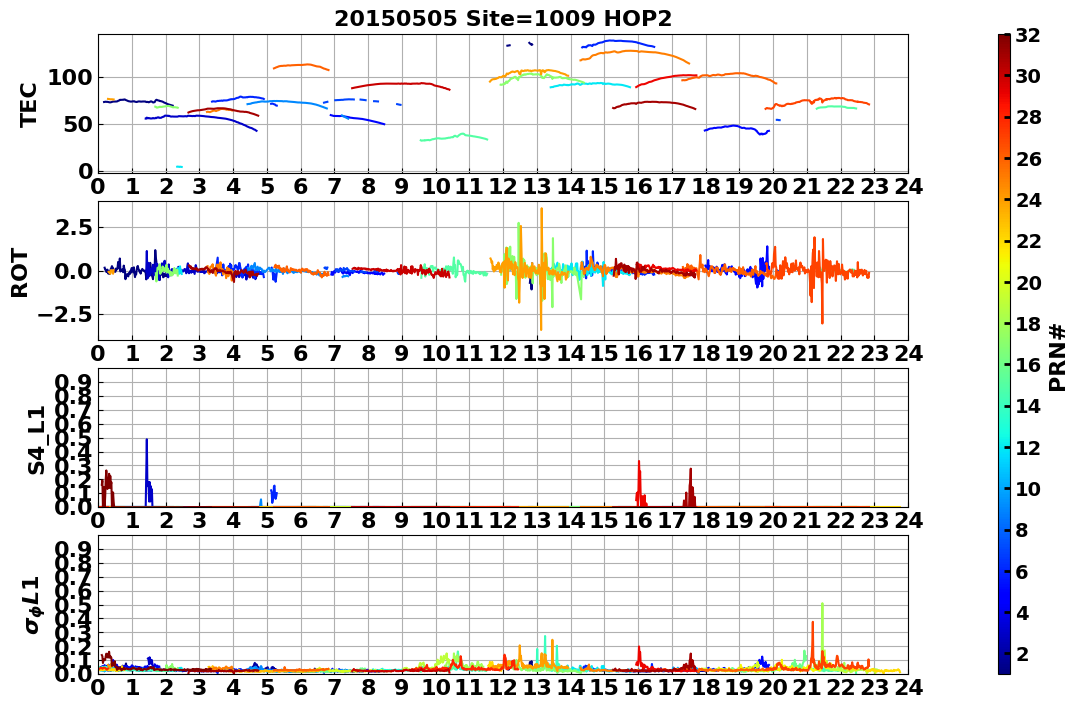Click hour 21 tick under the σφL1 panel
The height and width of the screenshot is (709, 1077).
click(x=807, y=688)
